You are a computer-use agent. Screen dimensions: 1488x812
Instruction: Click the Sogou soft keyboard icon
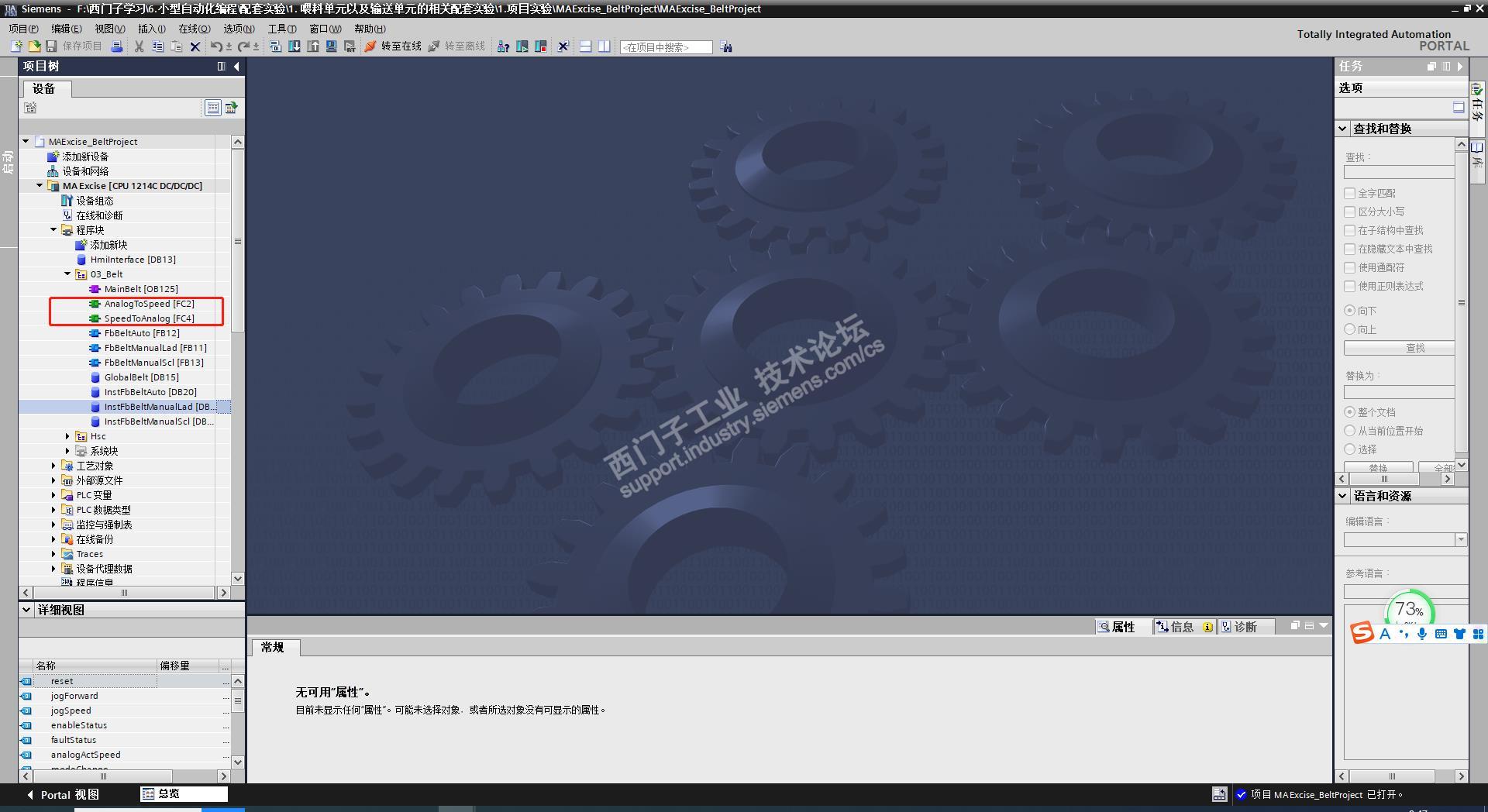[1441, 634]
